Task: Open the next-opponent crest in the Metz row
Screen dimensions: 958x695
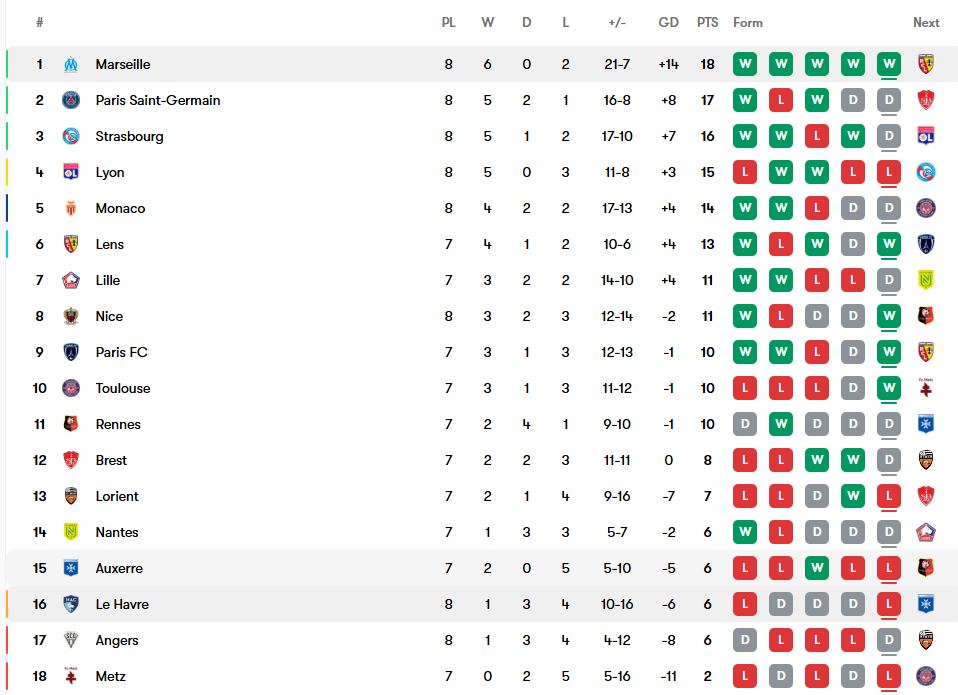Action: tap(926, 676)
